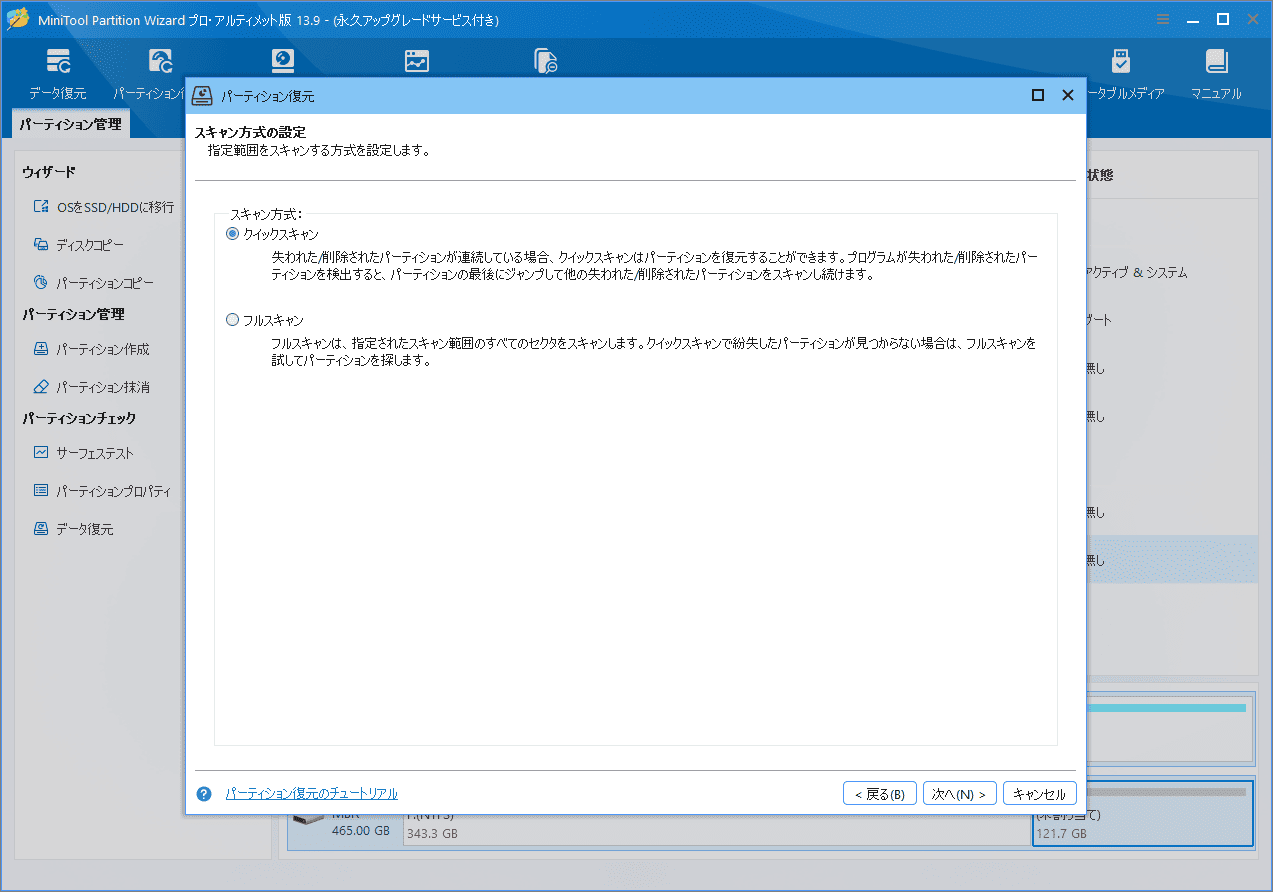The width and height of the screenshot is (1273, 892).
Task: Click the 状態 column header in main window
Action: coord(1100,175)
